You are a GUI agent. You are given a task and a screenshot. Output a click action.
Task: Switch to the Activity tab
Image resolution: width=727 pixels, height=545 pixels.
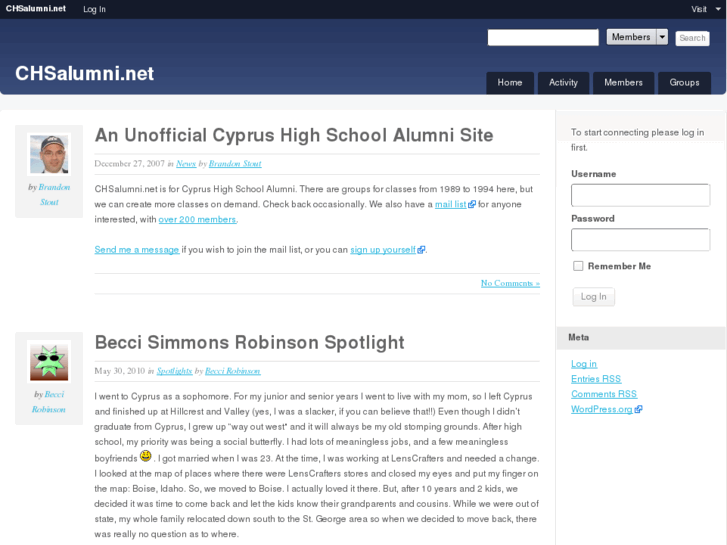(563, 83)
